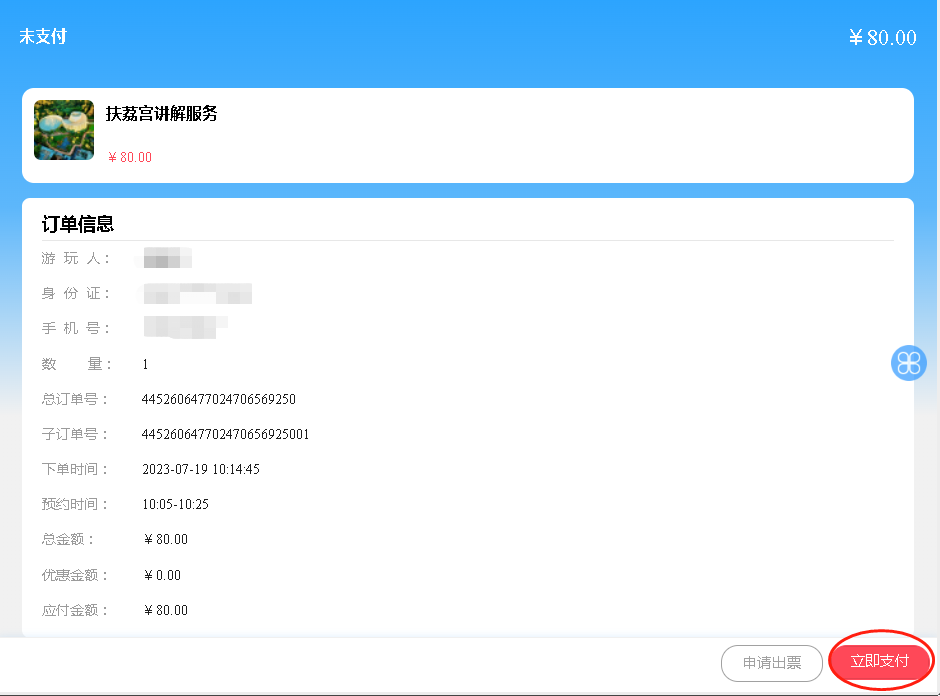The width and height of the screenshot is (940, 696).
Task: Click the 身份证 label
Action: pyautogui.click(x=76, y=293)
